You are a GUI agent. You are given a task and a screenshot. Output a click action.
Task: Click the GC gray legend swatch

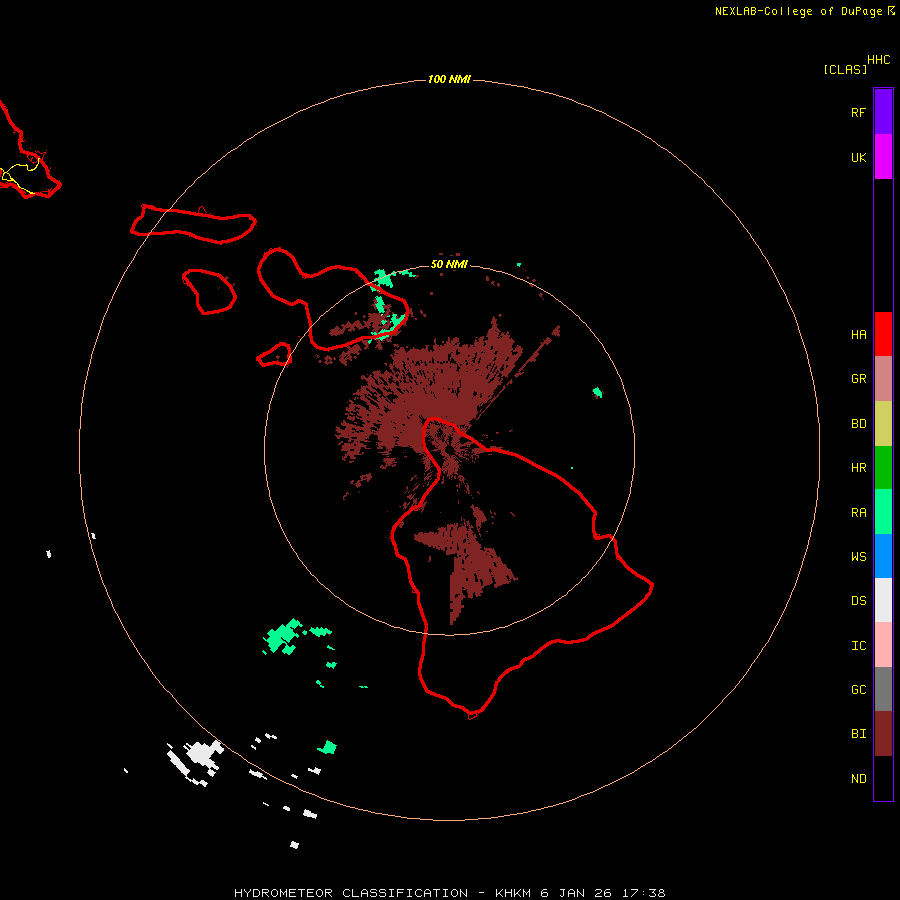coord(883,689)
